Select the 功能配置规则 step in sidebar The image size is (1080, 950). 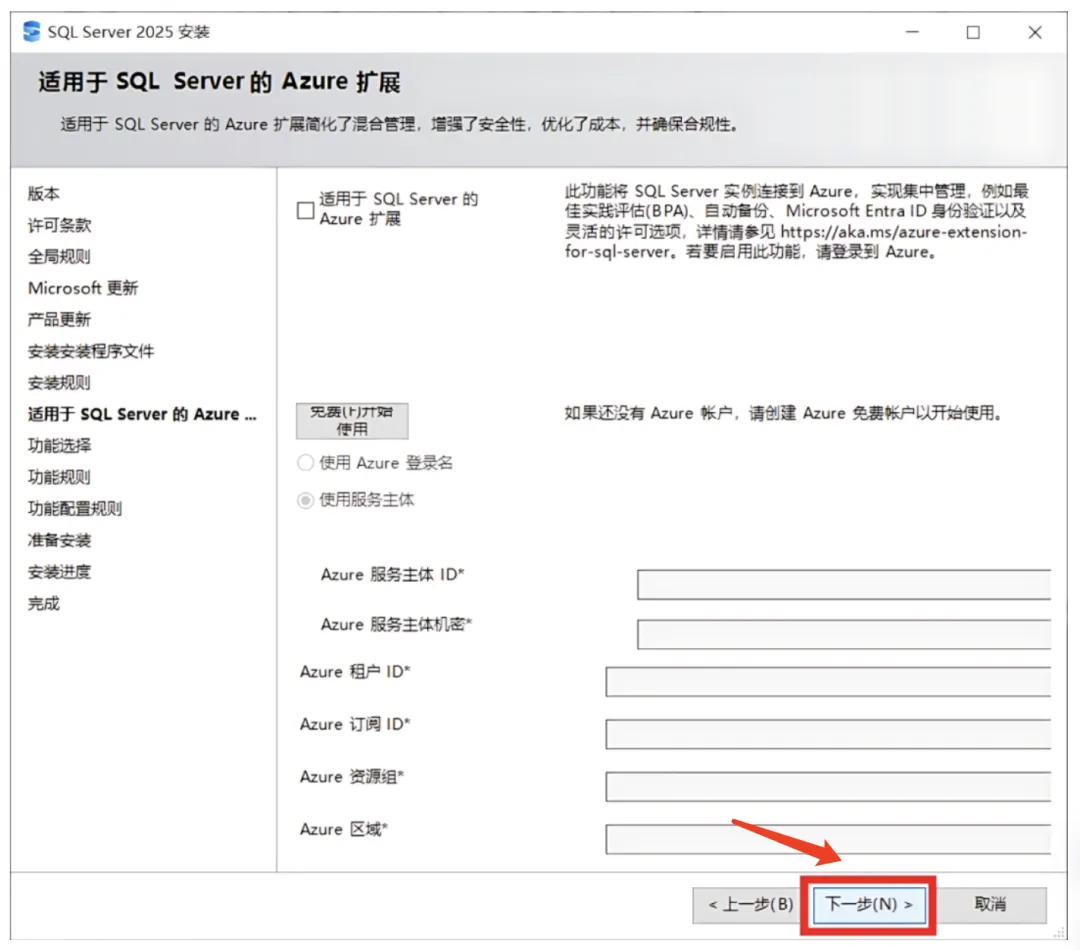[75, 509]
